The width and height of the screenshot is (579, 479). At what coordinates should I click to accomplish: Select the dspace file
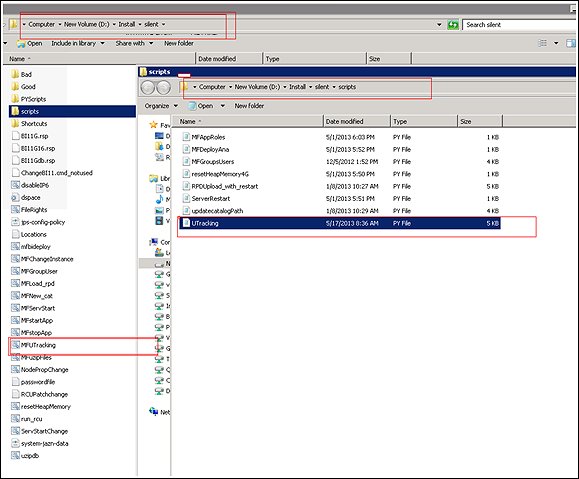click(26, 198)
